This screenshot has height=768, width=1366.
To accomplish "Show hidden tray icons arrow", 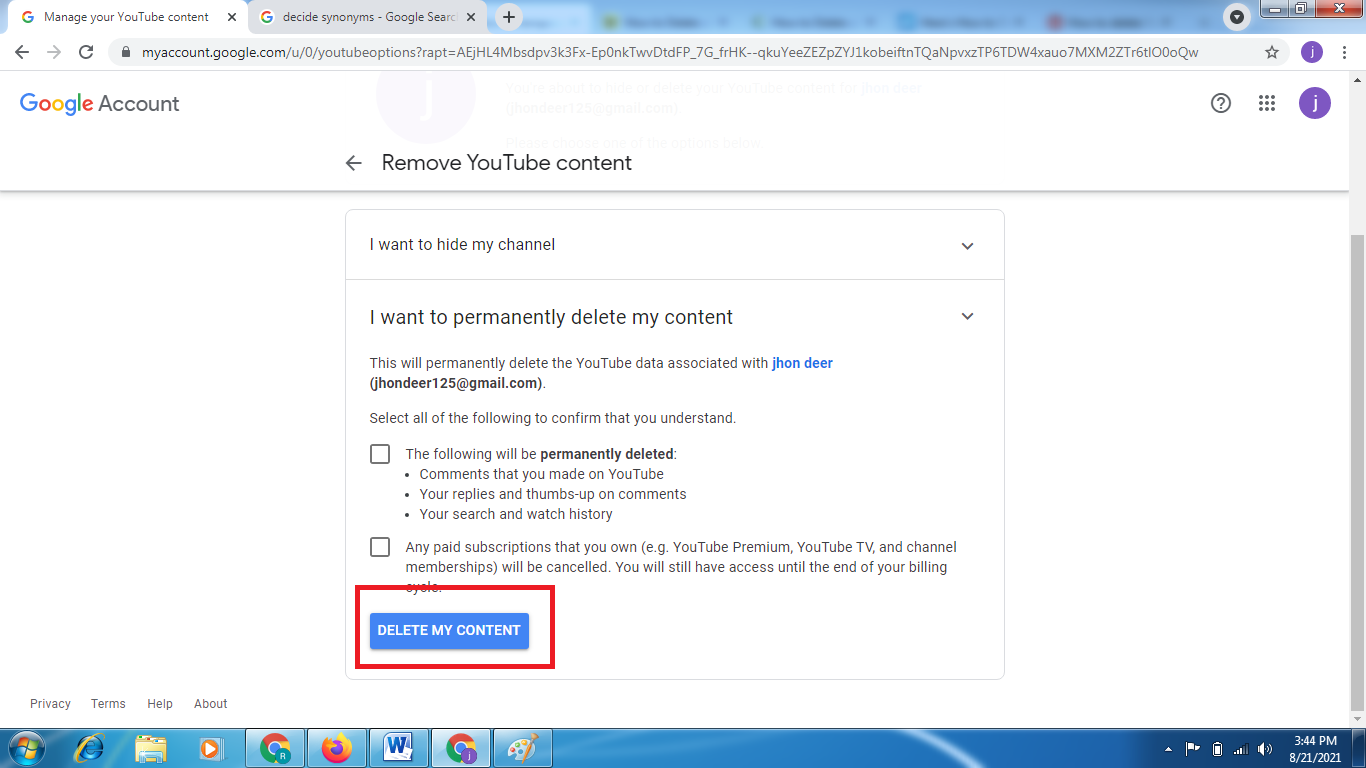I will pyautogui.click(x=1169, y=749).
